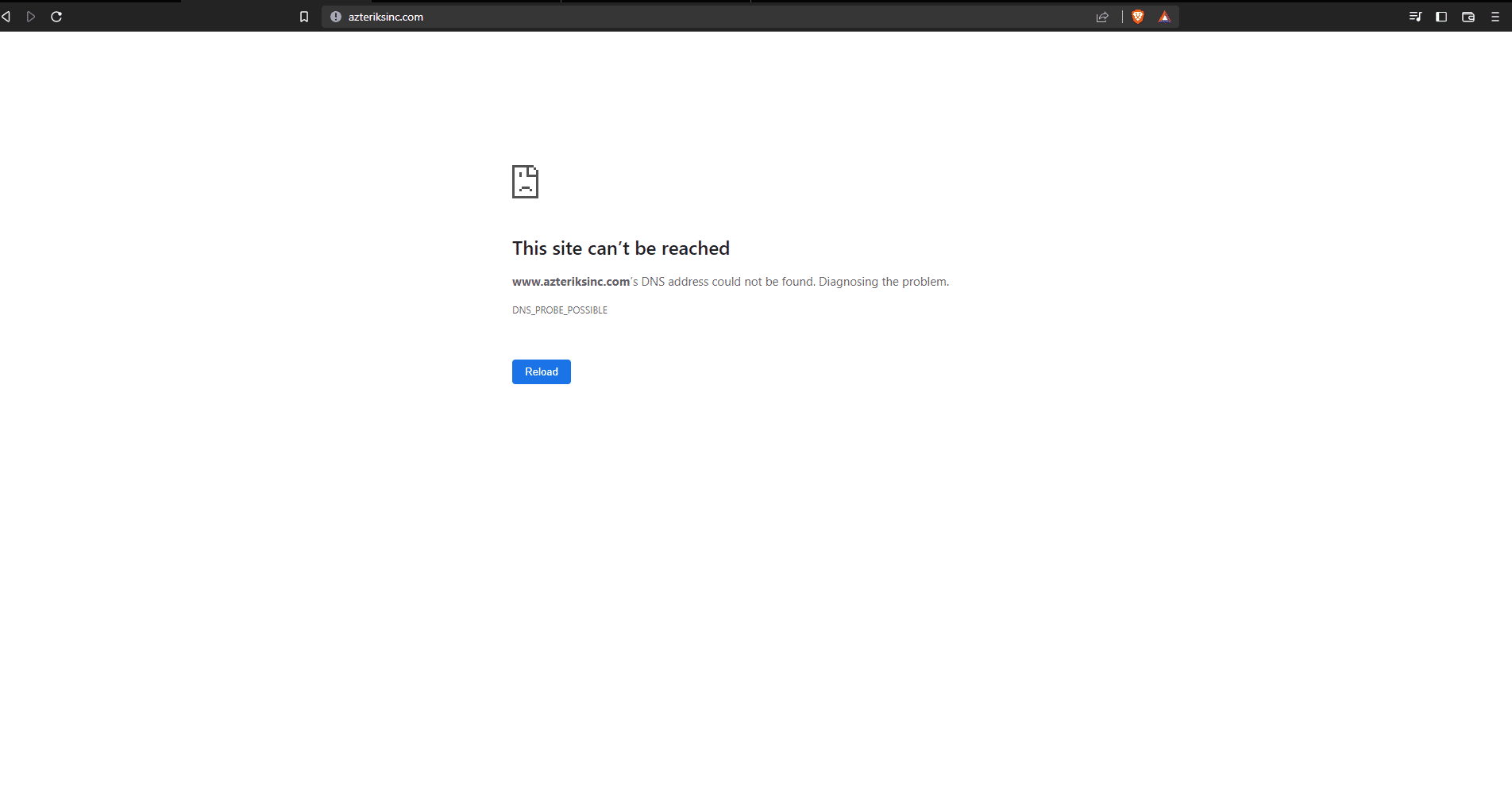Reload the page using toolbar refresh icon
Image resolution: width=1512 pixels, height=808 pixels.
(56, 17)
